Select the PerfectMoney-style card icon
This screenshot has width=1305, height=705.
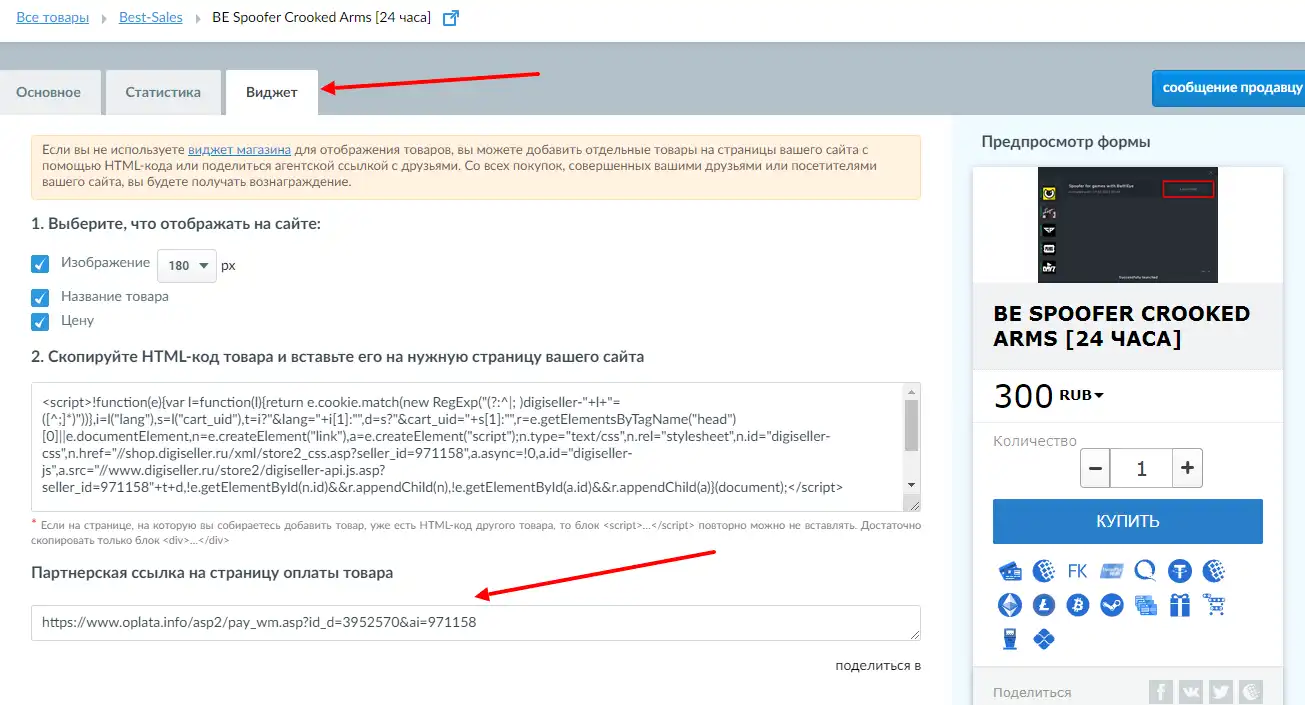click(1112, 571)
